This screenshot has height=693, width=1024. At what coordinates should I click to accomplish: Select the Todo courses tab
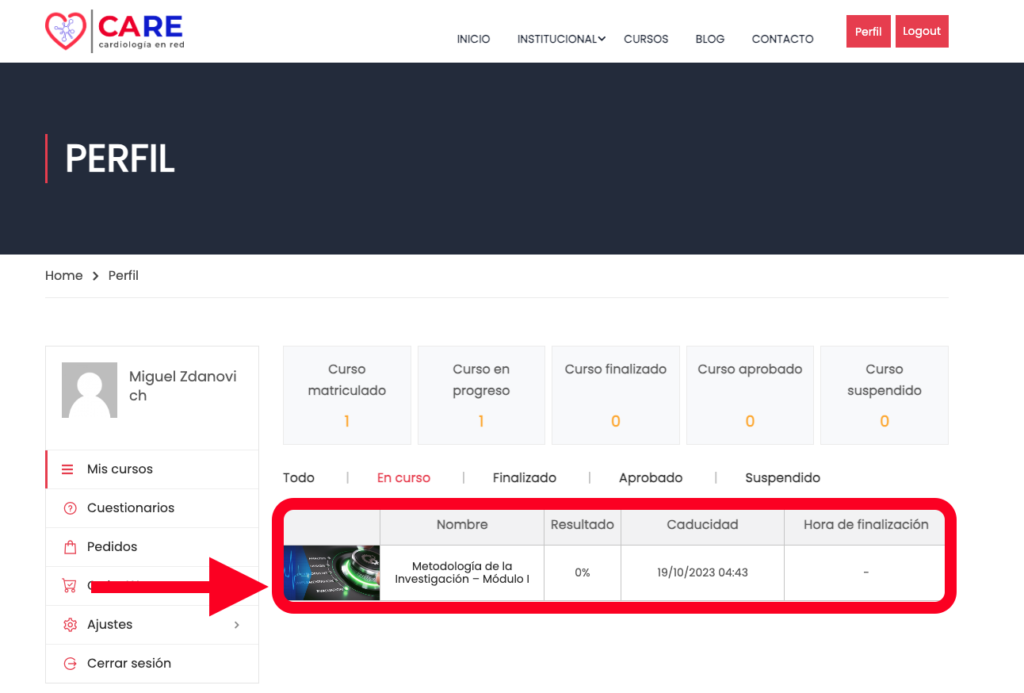[298, 478]
